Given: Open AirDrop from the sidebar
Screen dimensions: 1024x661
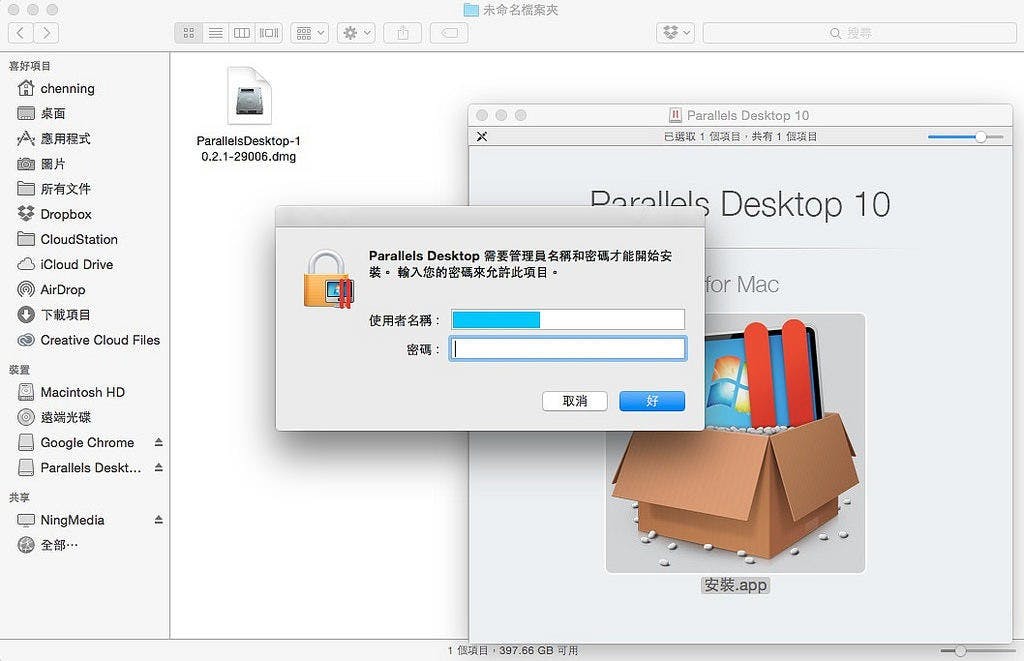Looking at the screenshot, I should pos(62,290).
